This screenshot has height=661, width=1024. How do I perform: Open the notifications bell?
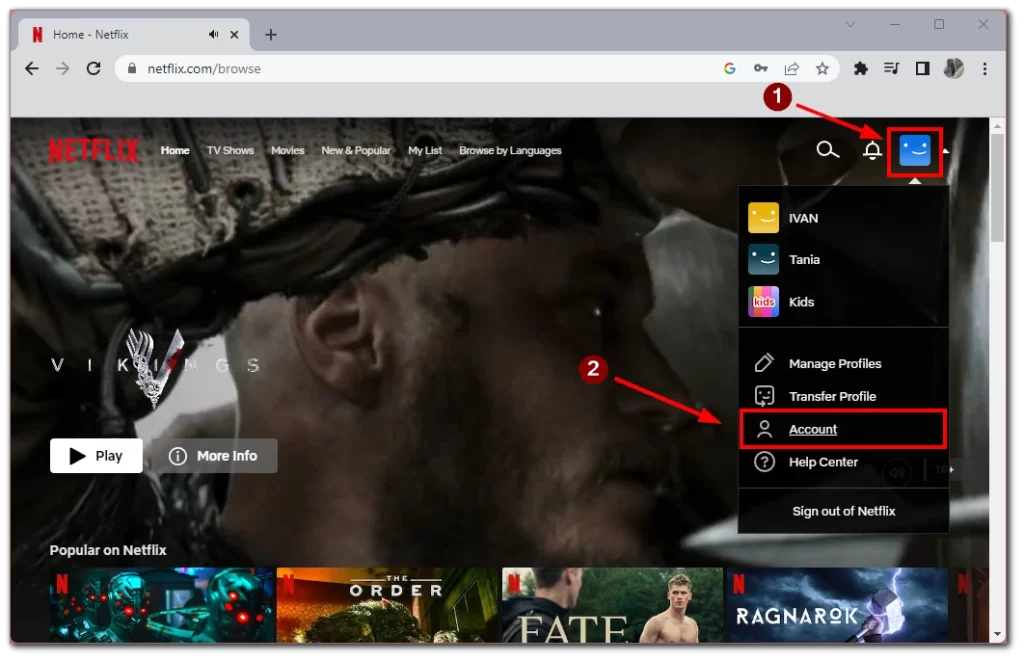[872, 150]
